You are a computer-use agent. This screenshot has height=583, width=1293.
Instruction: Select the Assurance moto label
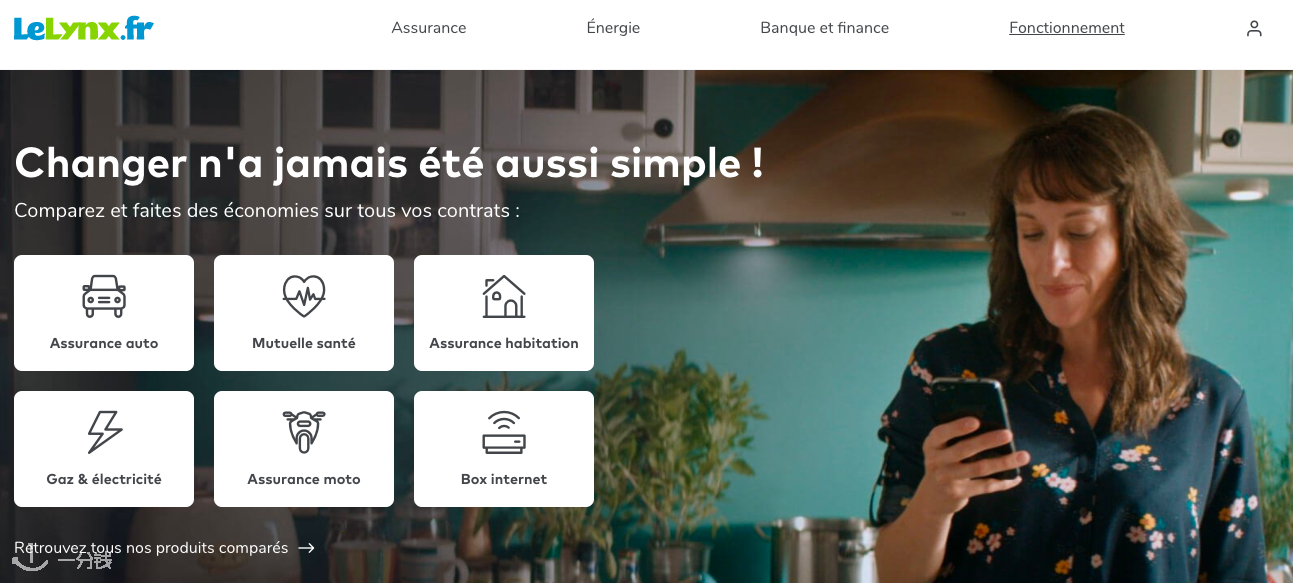[304, 479]
